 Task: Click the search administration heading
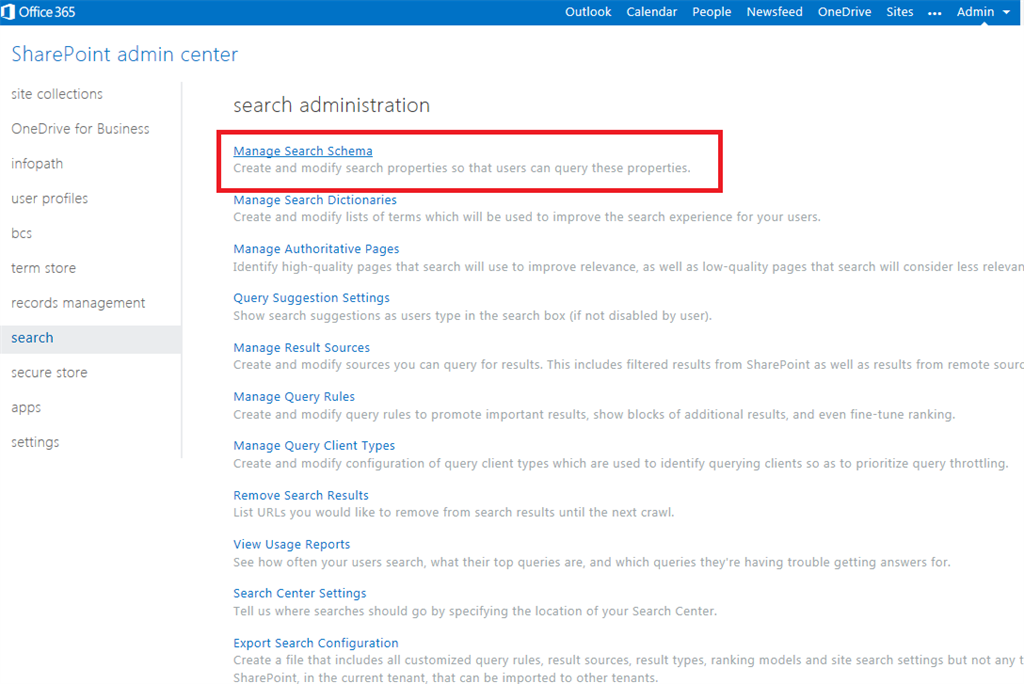click(332, 105)
